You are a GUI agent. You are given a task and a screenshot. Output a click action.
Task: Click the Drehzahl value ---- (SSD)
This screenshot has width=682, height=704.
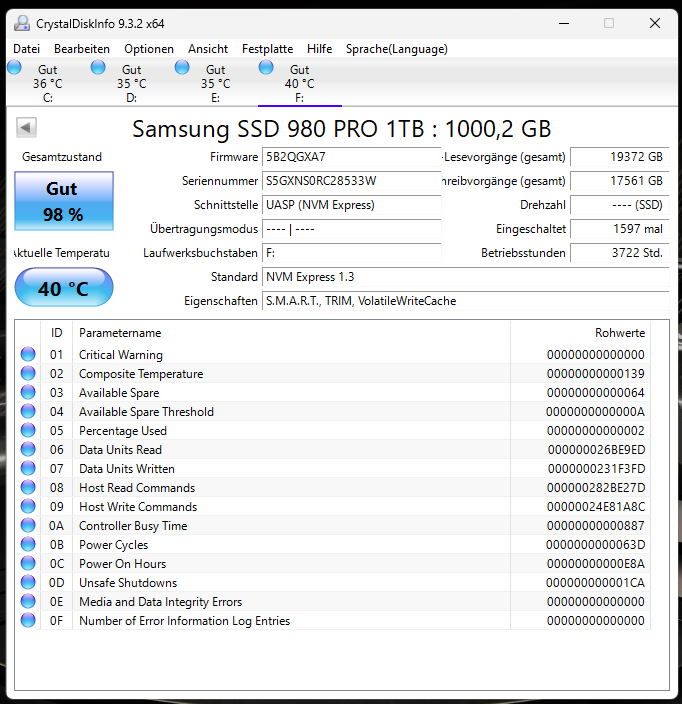coord(620,205)
